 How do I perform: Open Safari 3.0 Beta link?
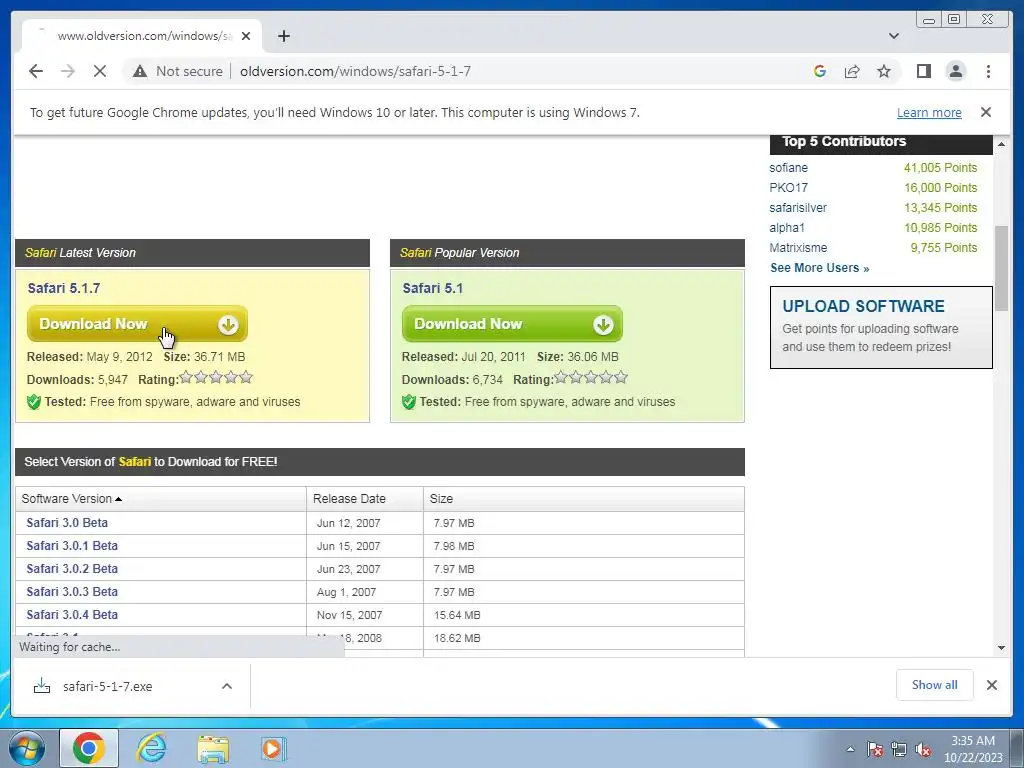coord(67,522)
